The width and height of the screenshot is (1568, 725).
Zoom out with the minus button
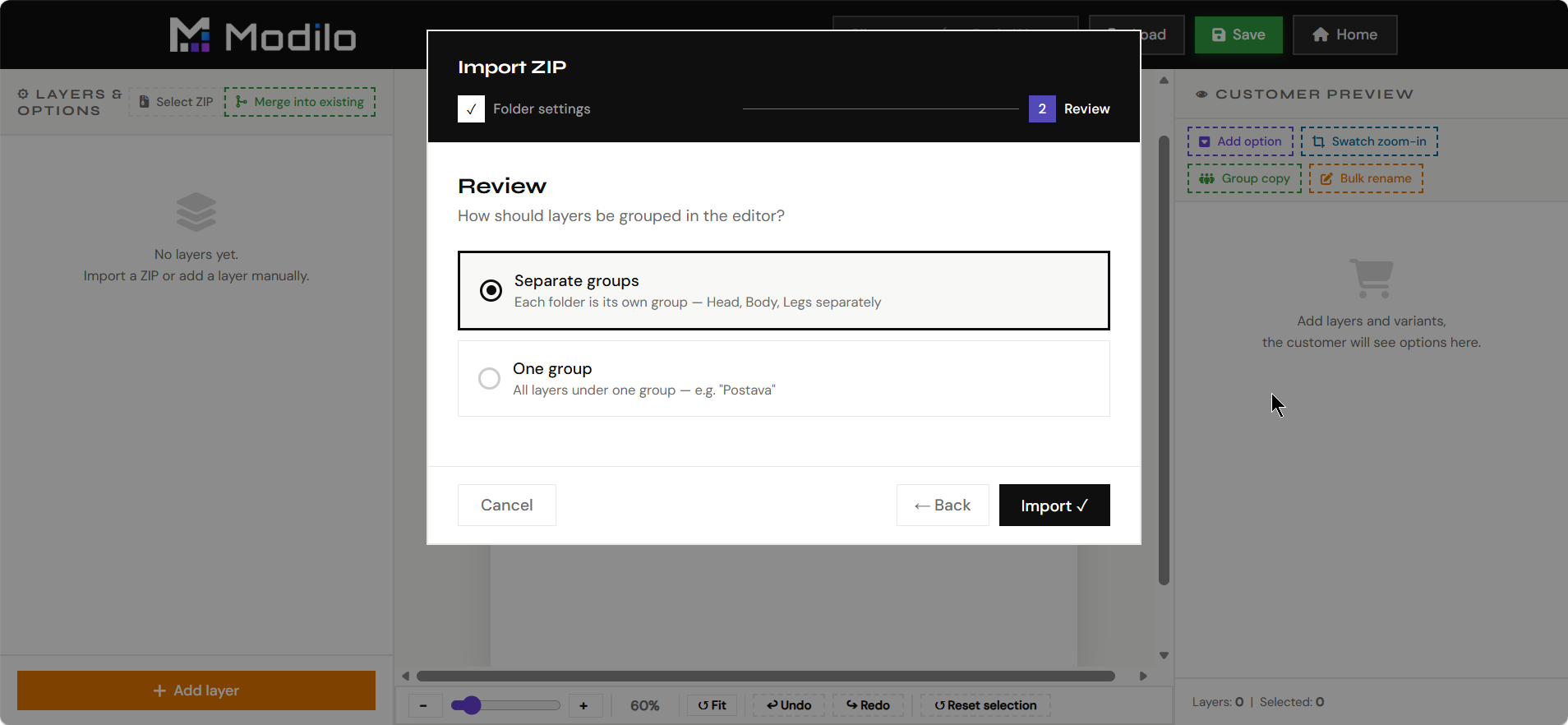[x=423, y=705]
